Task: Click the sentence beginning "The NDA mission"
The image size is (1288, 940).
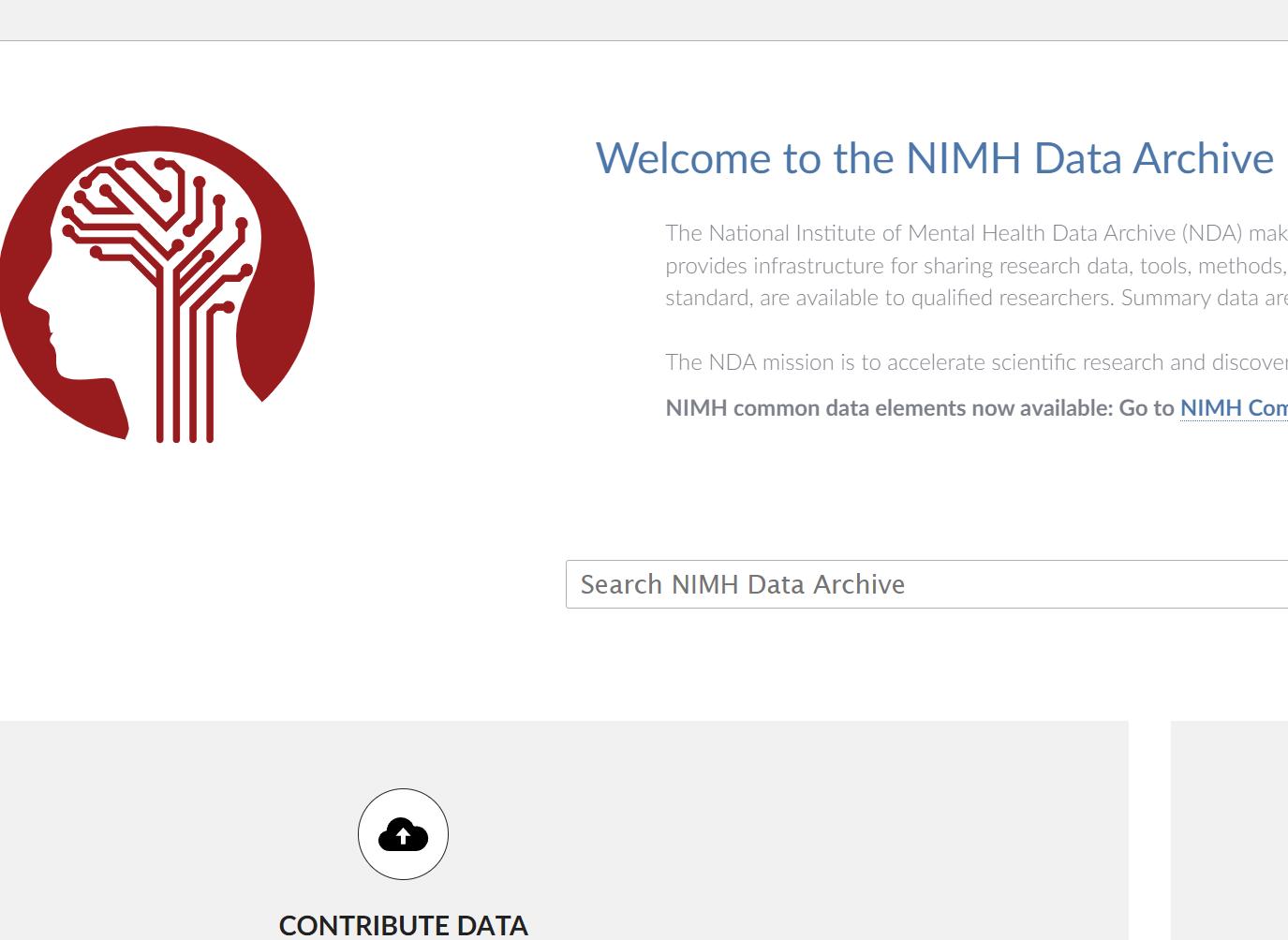Action: point(974,362)
